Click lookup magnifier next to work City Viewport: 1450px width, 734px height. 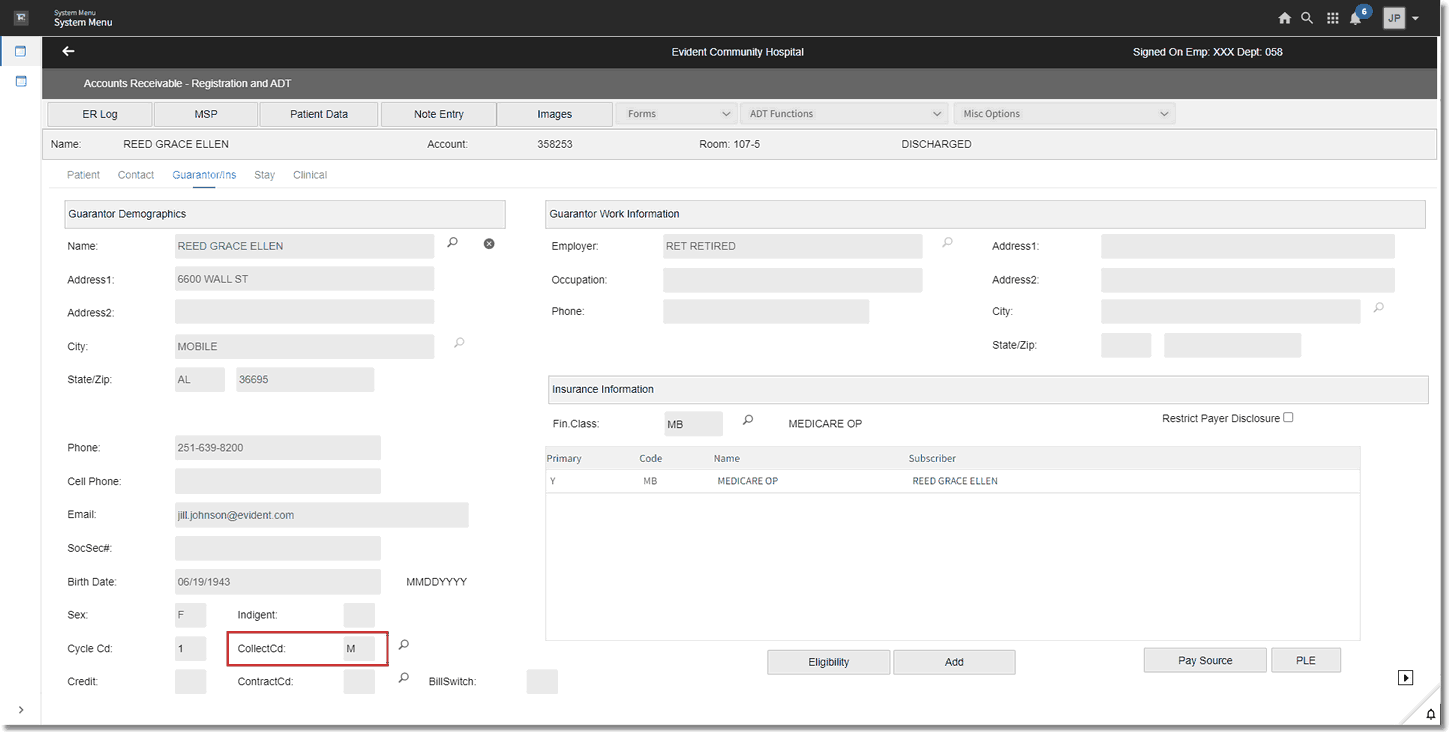tap(1378, 308)
